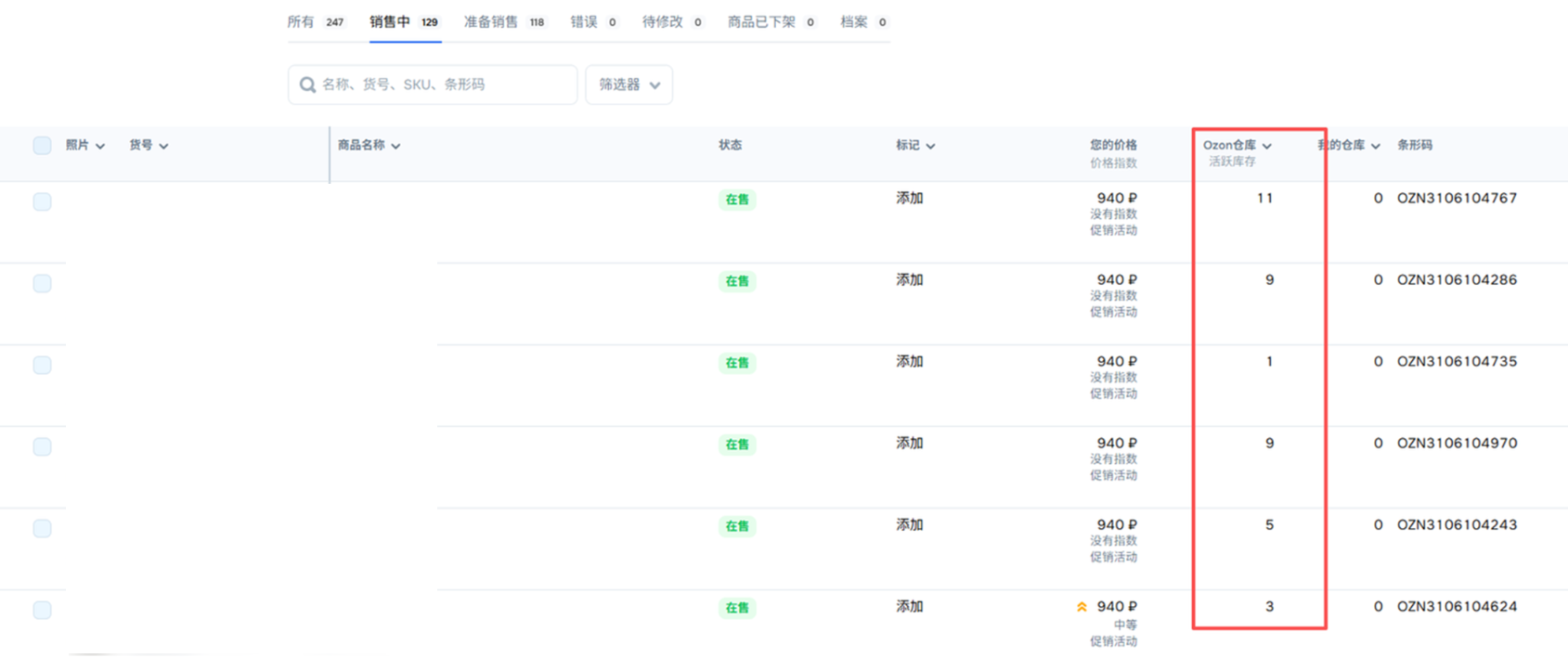Open the 筛选器 filter dropdown
The width and height of the screenshot is (1568, 658).
(x=628, y=84)
